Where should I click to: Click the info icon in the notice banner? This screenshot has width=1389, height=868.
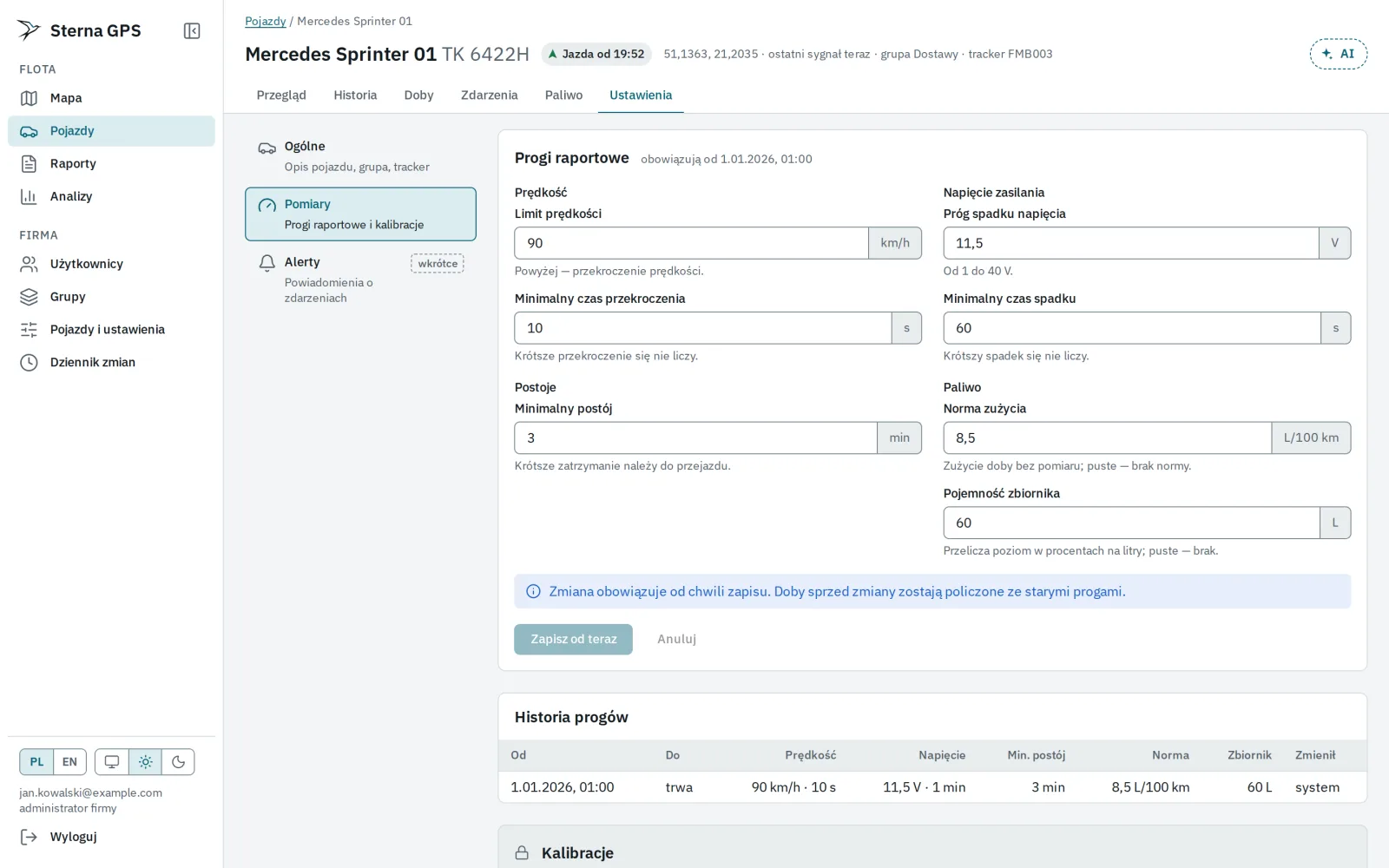pyautogui.click(x=533, y=592)
